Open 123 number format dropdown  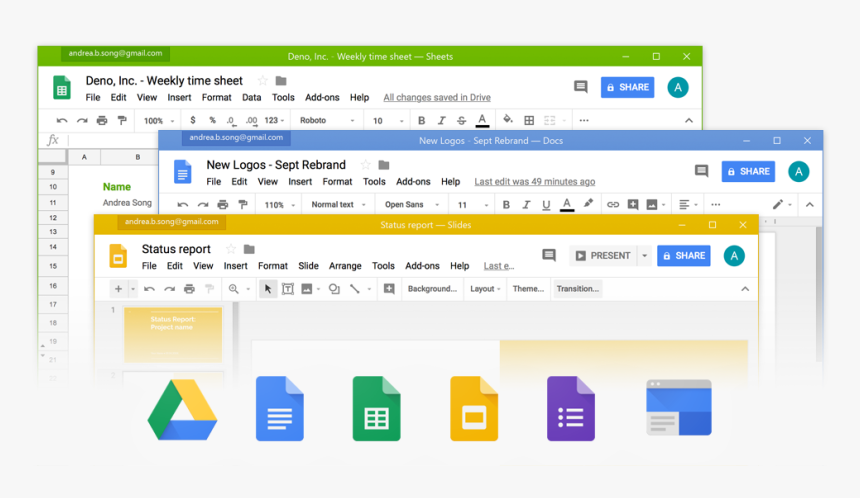(x=274, y=121)
